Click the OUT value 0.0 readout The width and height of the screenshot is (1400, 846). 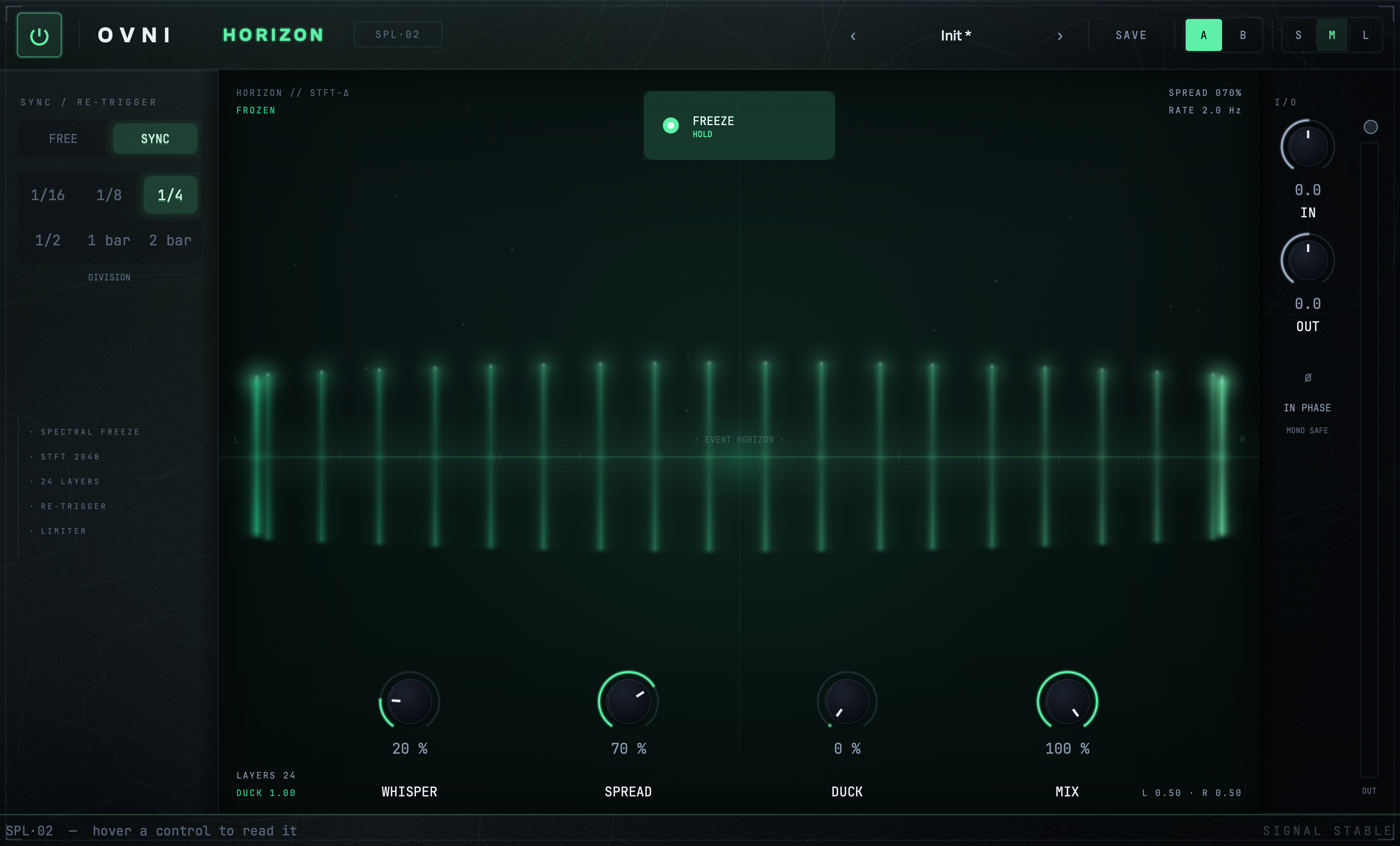(1307, 304)
